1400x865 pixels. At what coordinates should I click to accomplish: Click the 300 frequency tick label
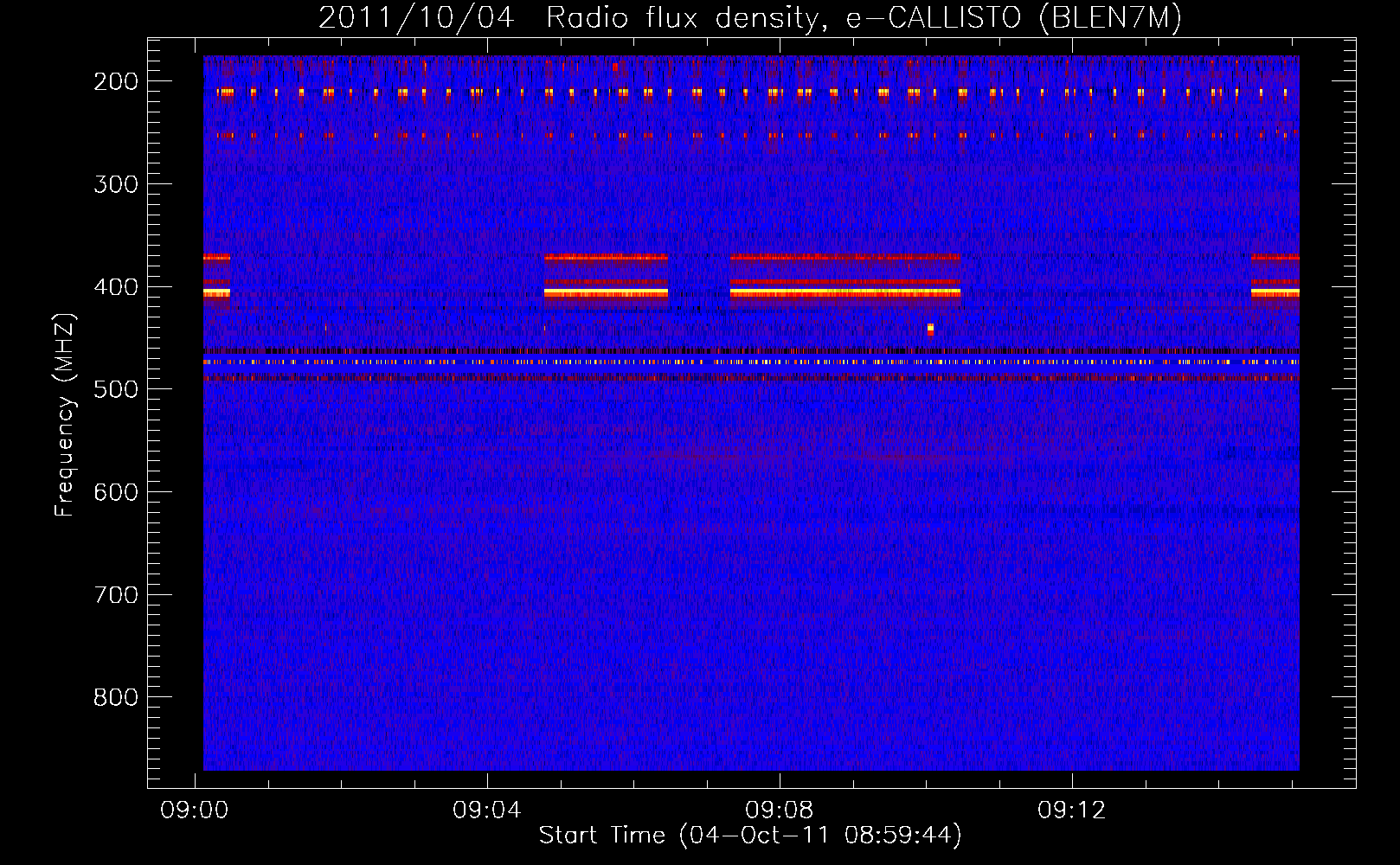pyautogui.click(x=116, y=184)
